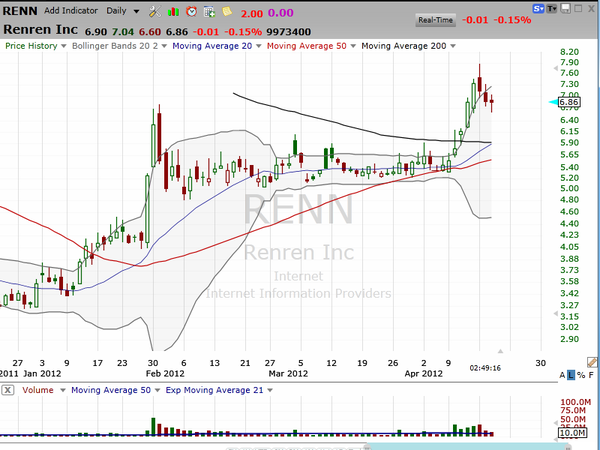The image size is (600, 450).
Task: Click the cyan price marker arrow
Action: (553, 102)
